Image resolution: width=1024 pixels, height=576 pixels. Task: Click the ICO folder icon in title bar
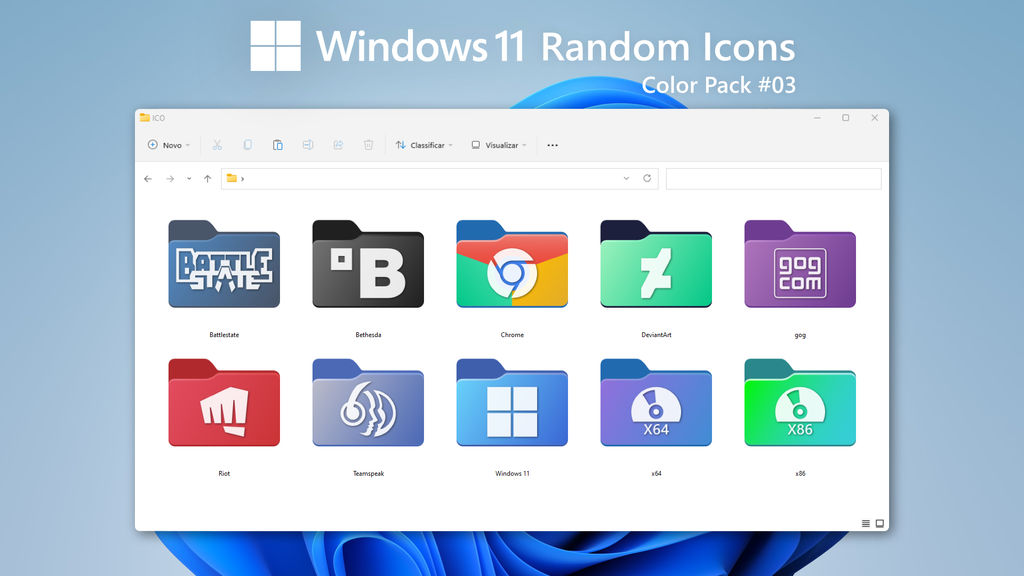[x=144, y=118]
